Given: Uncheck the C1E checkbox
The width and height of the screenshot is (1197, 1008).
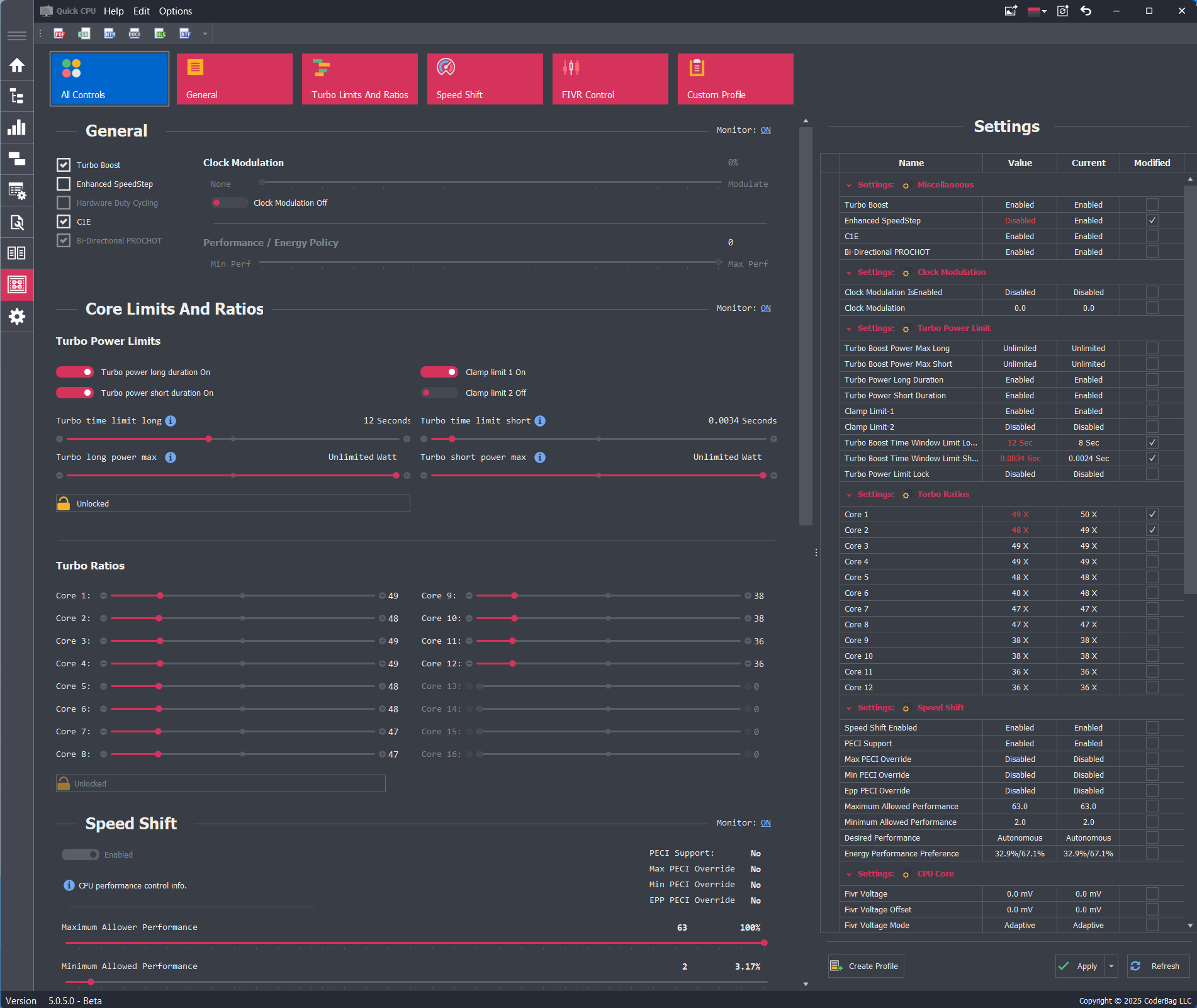Looking at the screenshot, I should [x=64, y=221].
